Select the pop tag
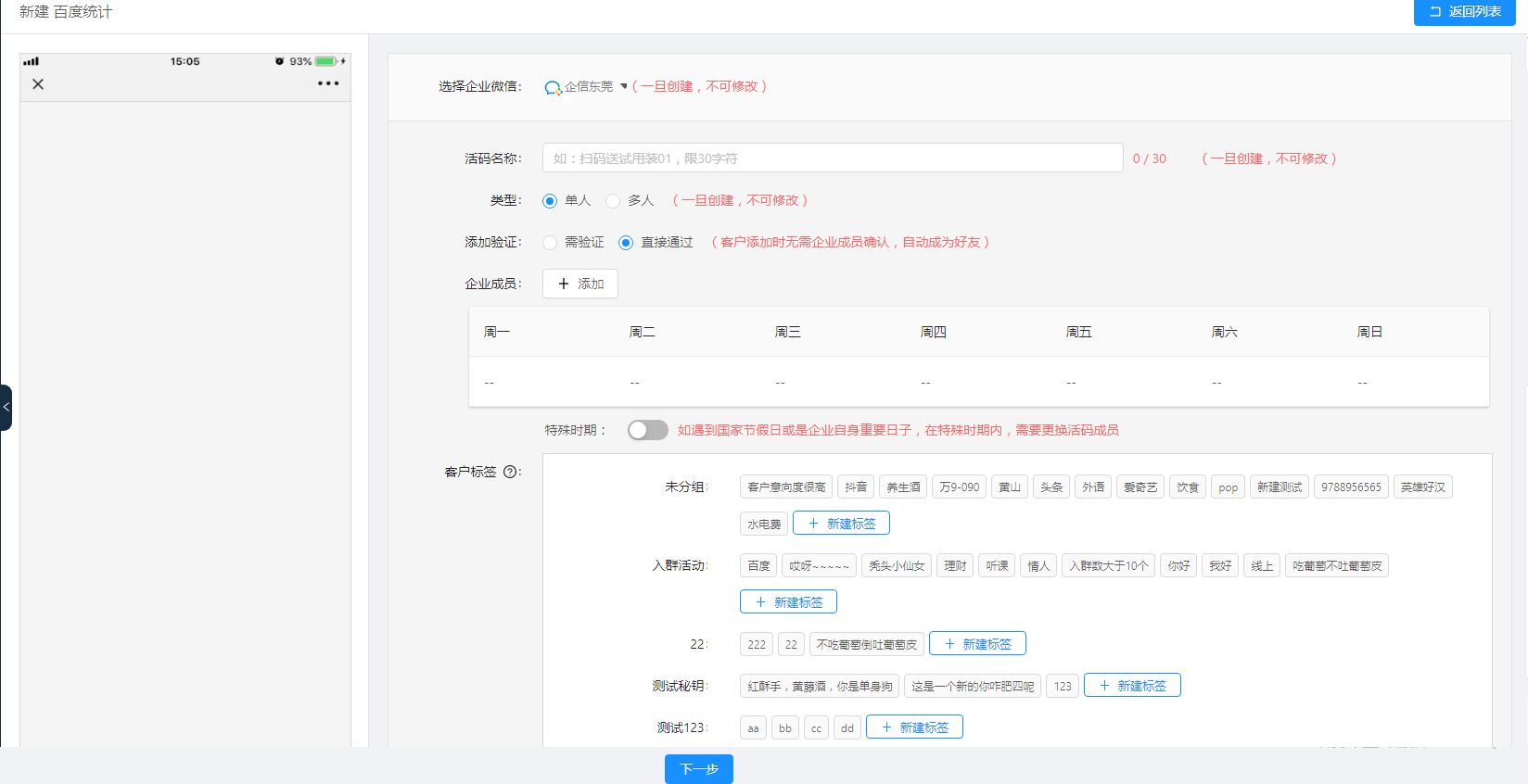The width and height of the screenshot is (1528, 784). (x=1228, y=487)
